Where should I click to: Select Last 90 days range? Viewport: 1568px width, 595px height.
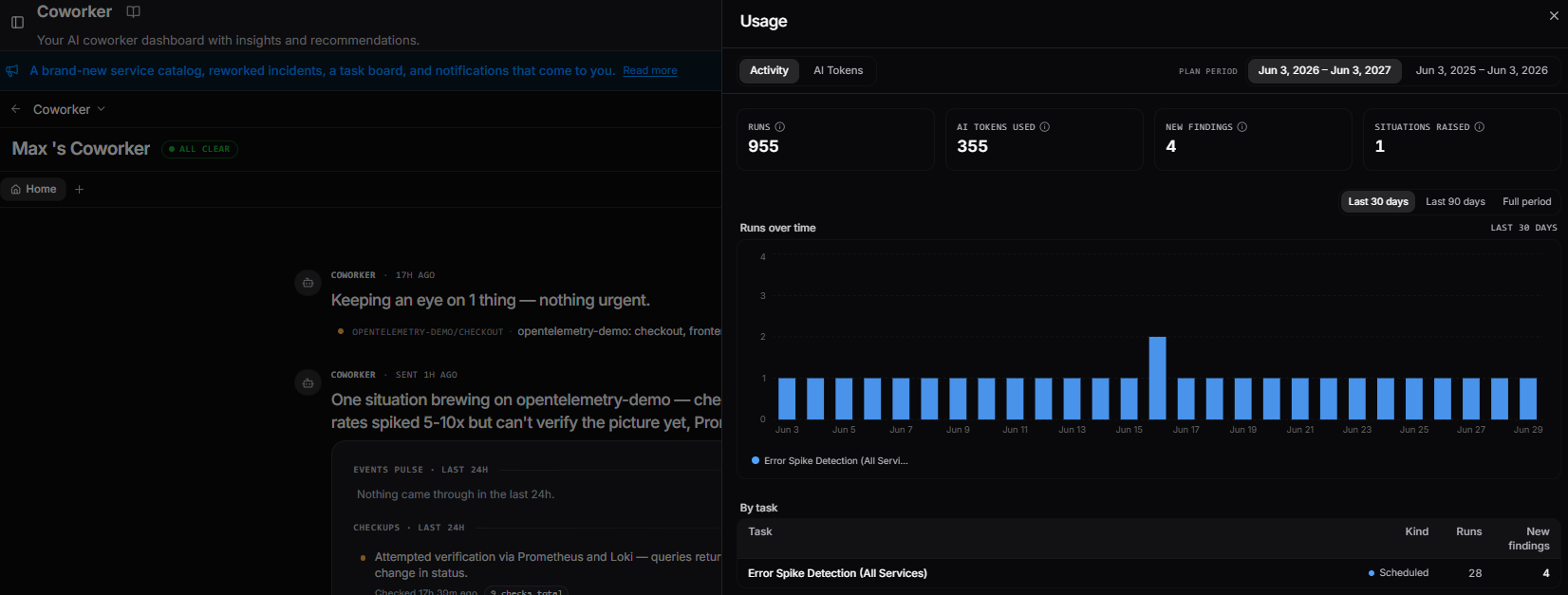click(x=1455, y=201)
